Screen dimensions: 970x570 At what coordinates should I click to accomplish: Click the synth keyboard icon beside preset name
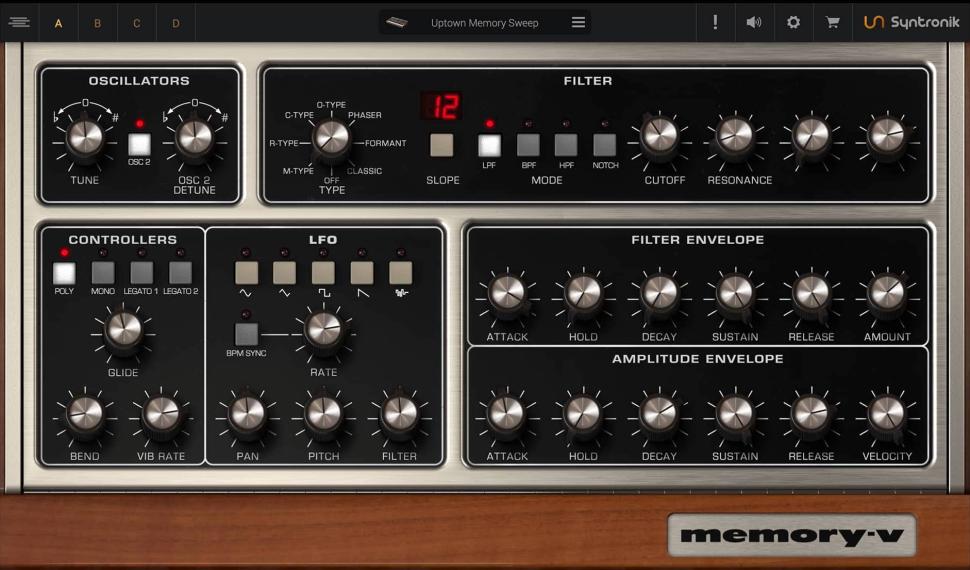pyautogui.click(x=397, y=22)
